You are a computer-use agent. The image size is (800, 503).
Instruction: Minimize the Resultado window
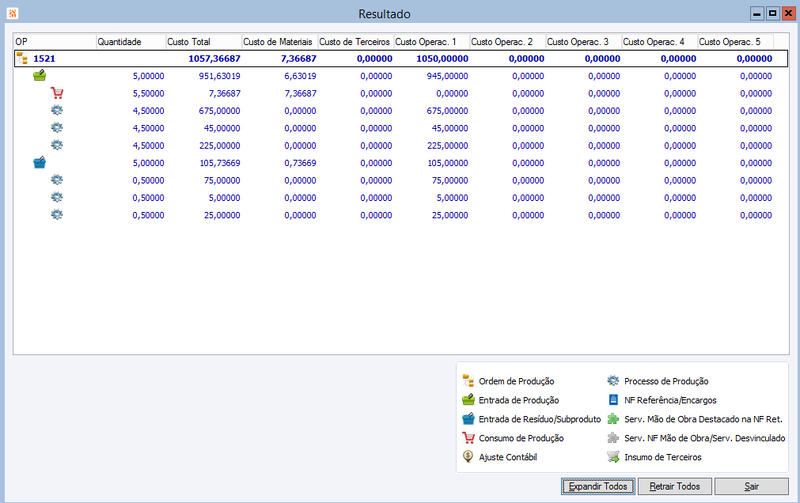pos(757,14)
